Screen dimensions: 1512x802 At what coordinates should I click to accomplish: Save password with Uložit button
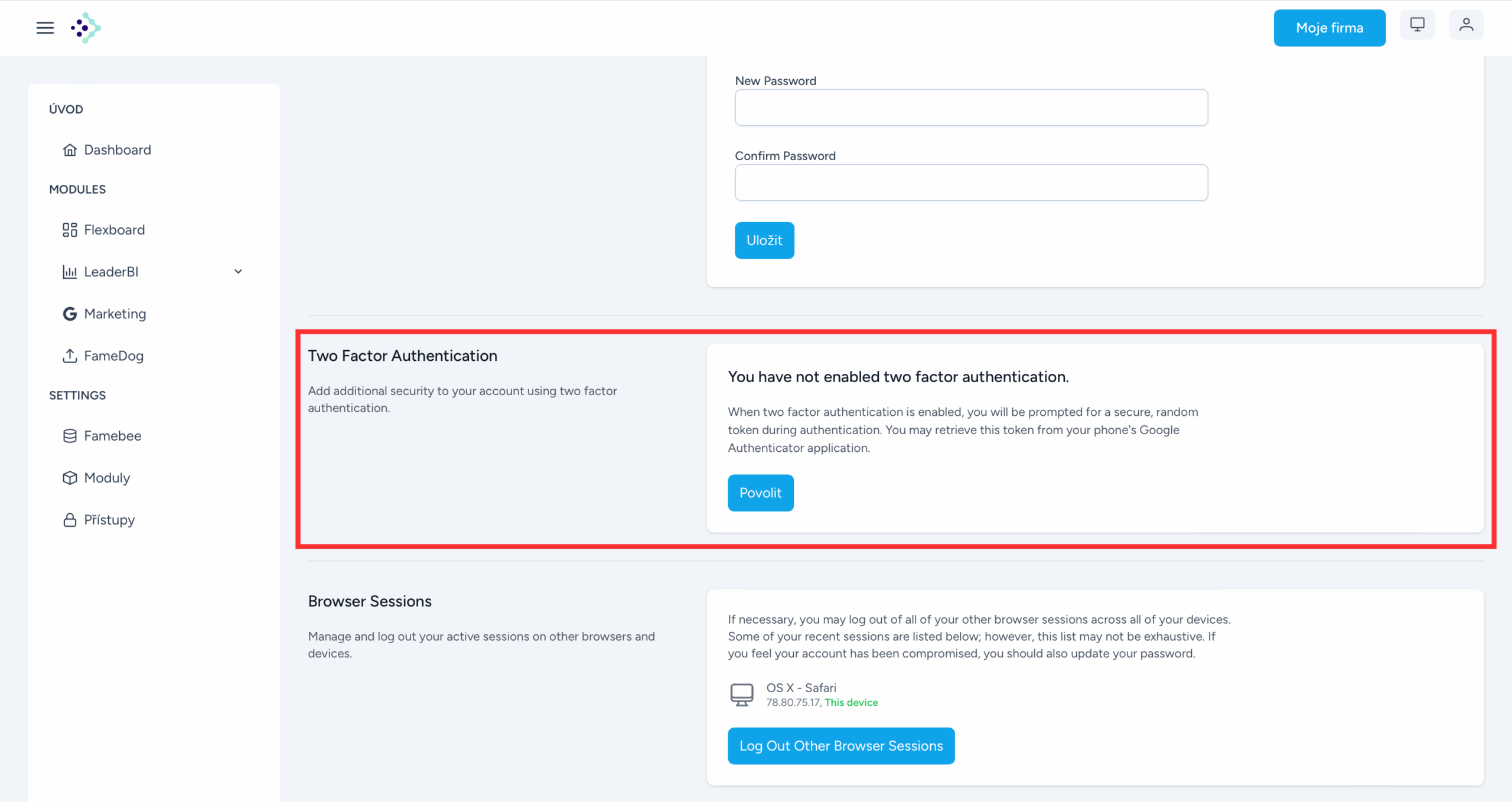764,240
